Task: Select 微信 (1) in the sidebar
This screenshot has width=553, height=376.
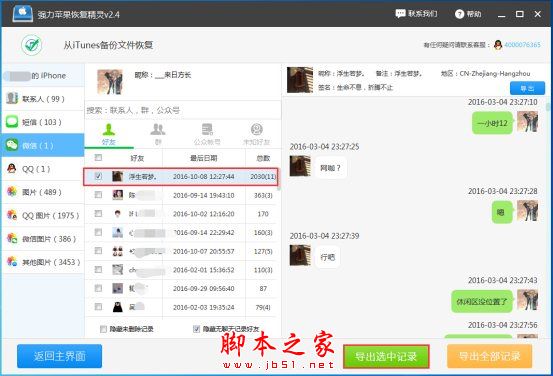Action: (42, 145)
